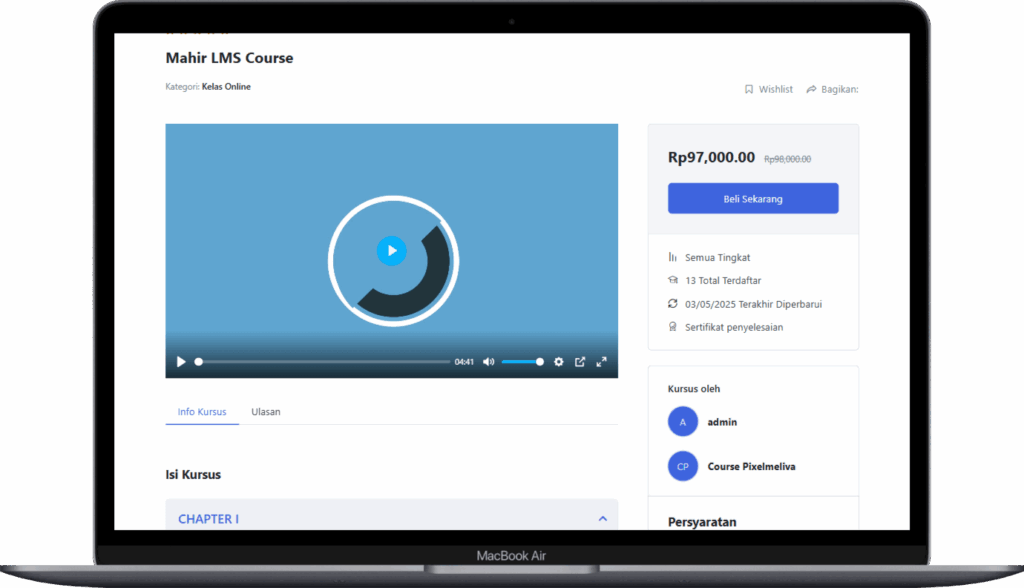Click the Wishlist bookmark icon
Viewport: 1024px width, 588px height.
[x=749, y=89]
